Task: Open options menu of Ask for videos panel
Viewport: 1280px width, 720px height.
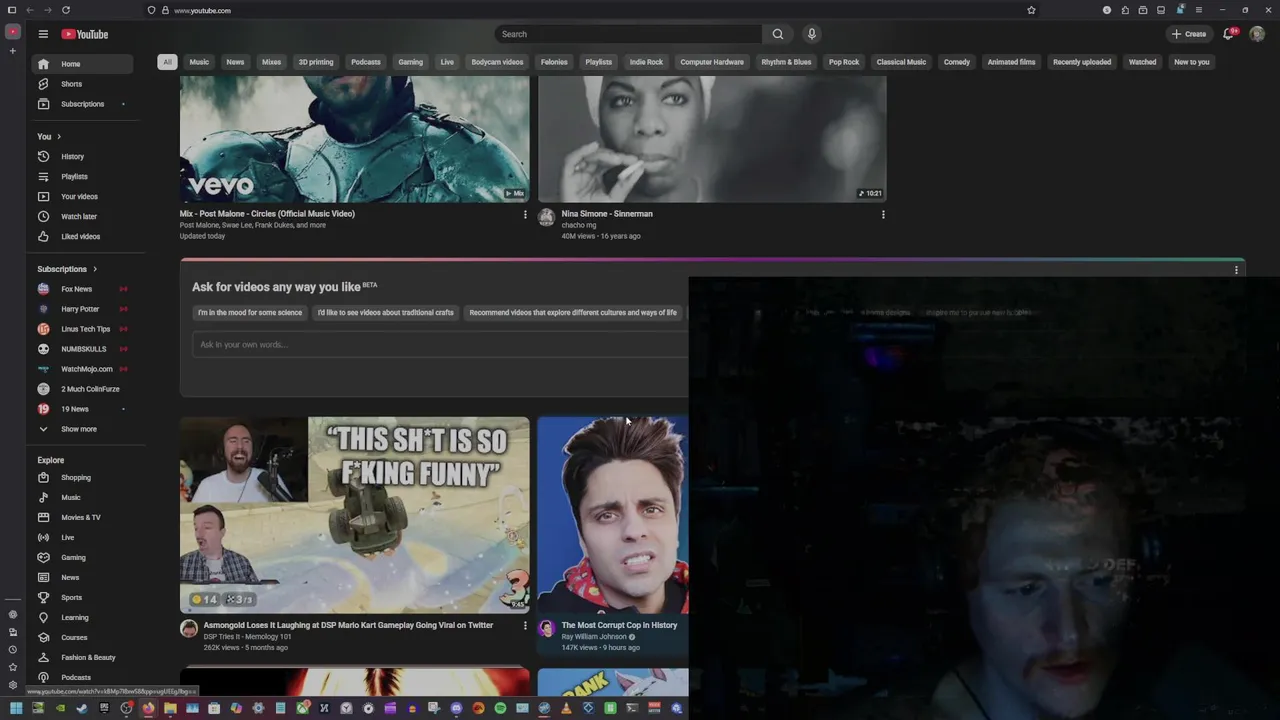Action: click(x=1236, y=270)
